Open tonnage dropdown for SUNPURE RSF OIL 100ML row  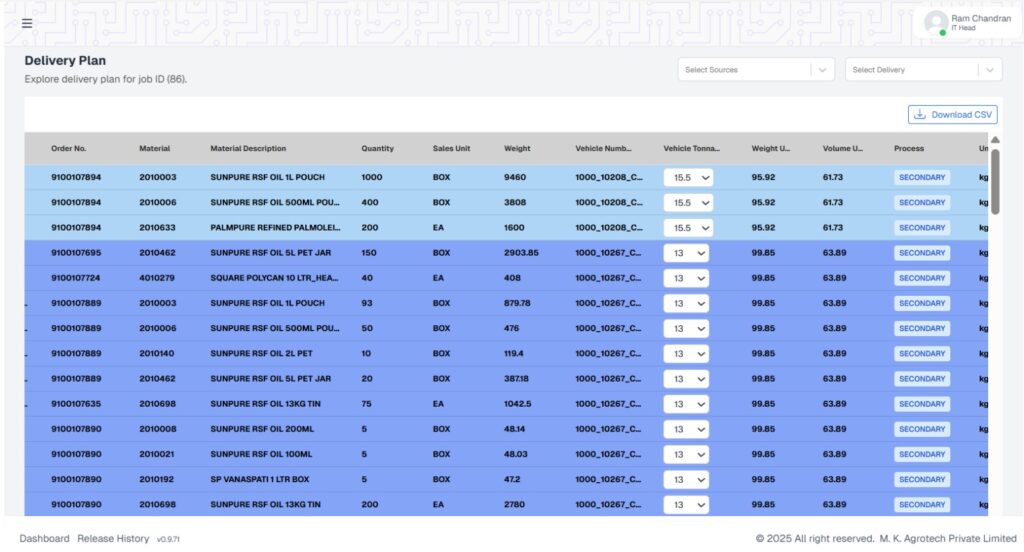686,454
